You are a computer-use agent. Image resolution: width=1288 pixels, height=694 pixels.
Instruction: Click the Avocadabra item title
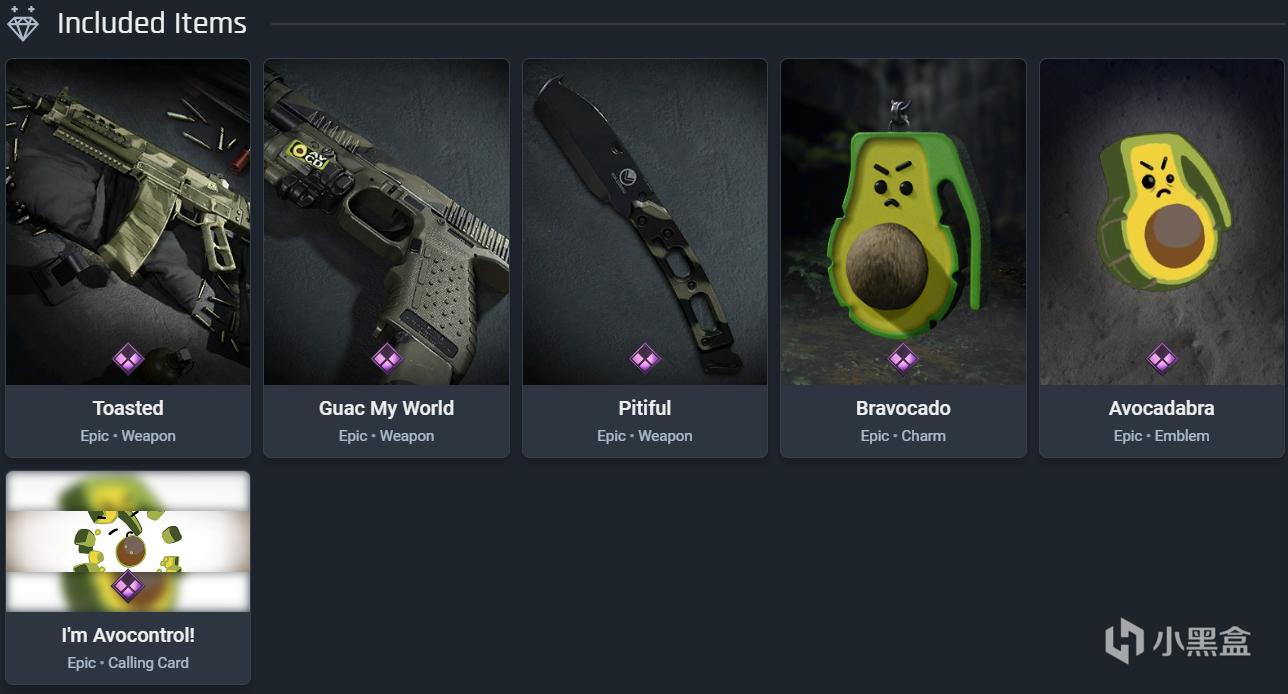pos(1161,408)
